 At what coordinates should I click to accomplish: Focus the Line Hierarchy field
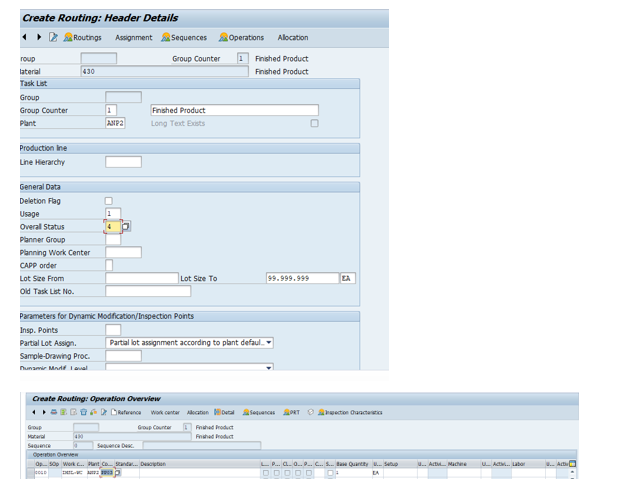(123, 162)
